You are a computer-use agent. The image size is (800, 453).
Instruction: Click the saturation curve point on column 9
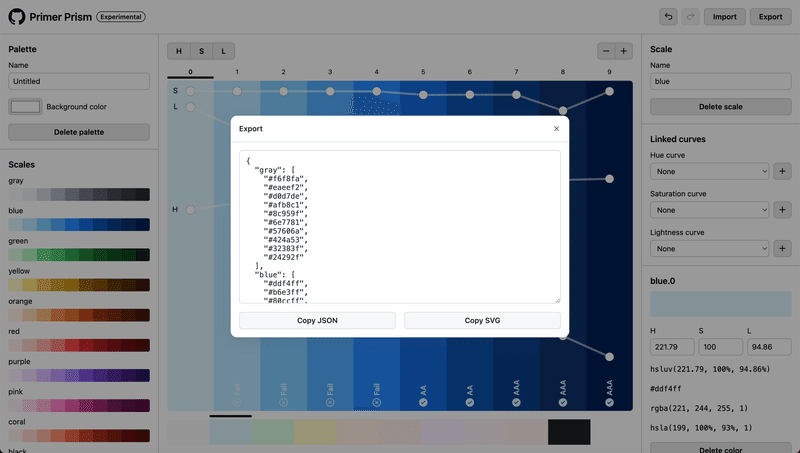pyautogui.click(x=609, y=91)
